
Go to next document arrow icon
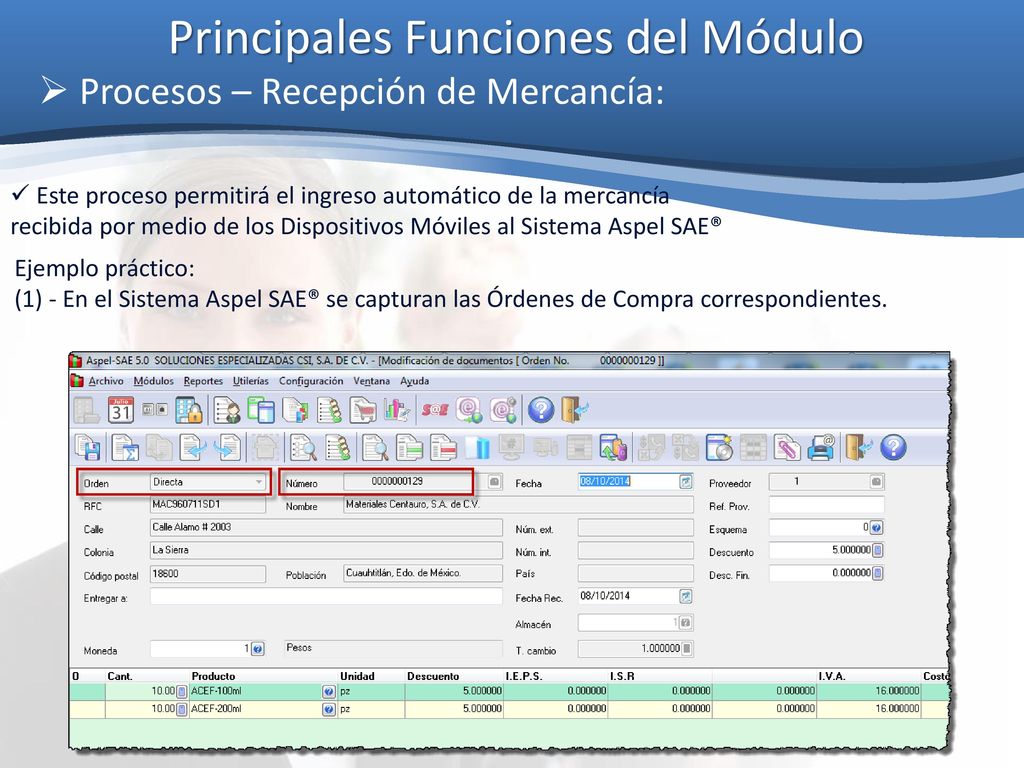227,447
